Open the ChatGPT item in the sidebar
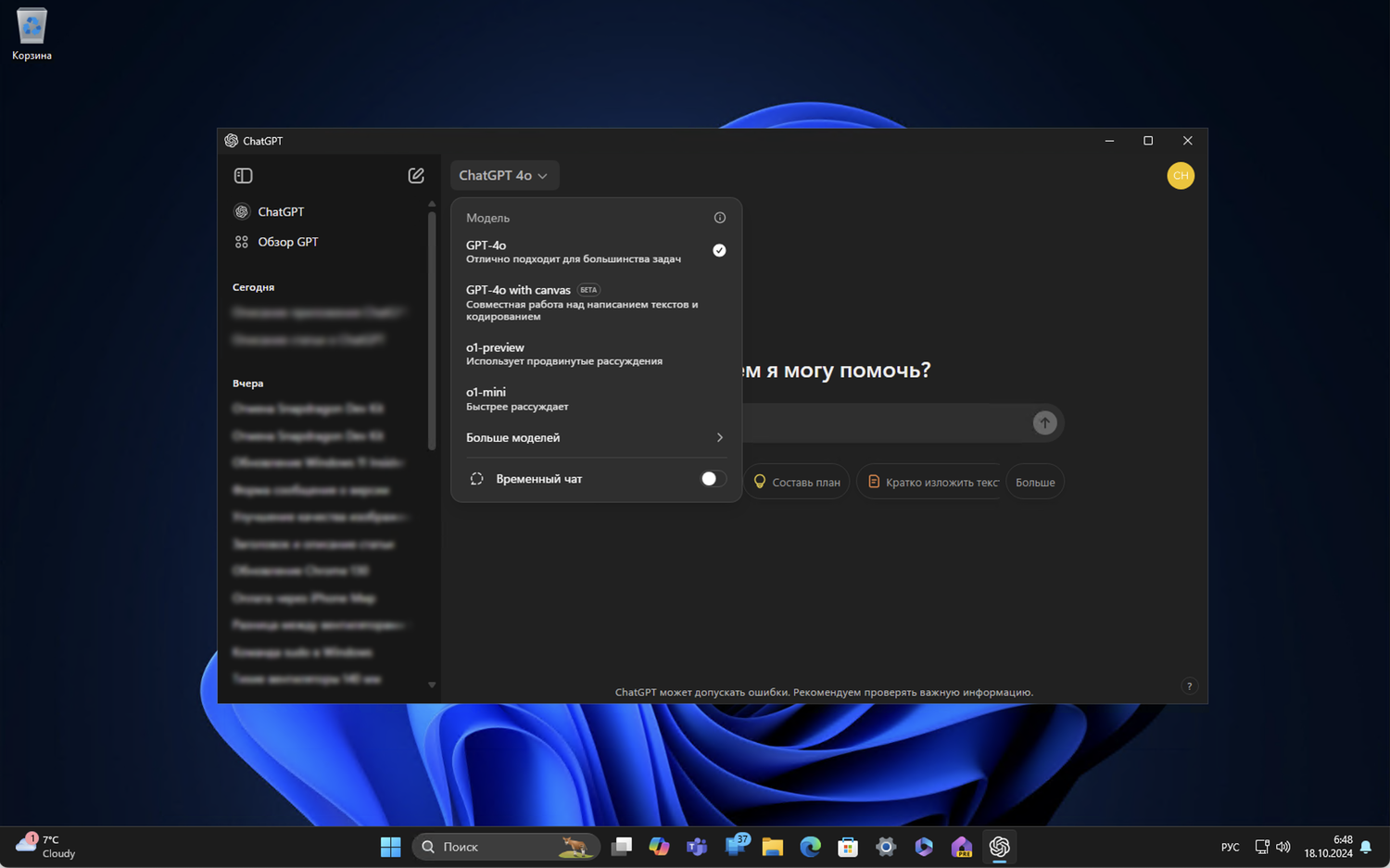This screenshot has height=868, width=1390. [329, 212]
